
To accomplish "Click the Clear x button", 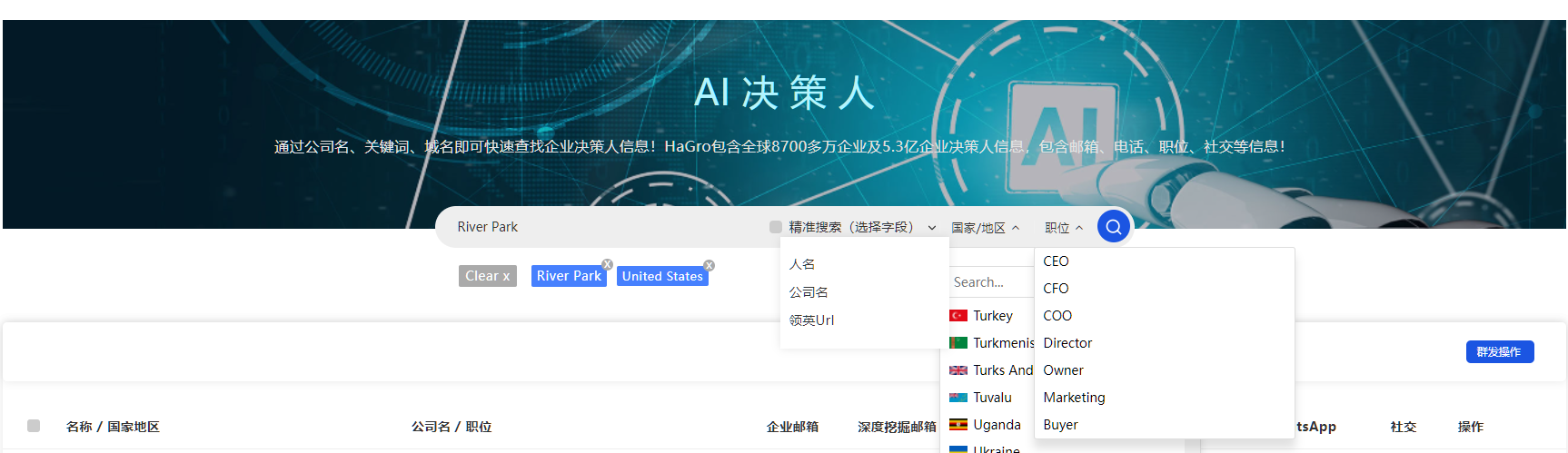I will coord(487,276).
